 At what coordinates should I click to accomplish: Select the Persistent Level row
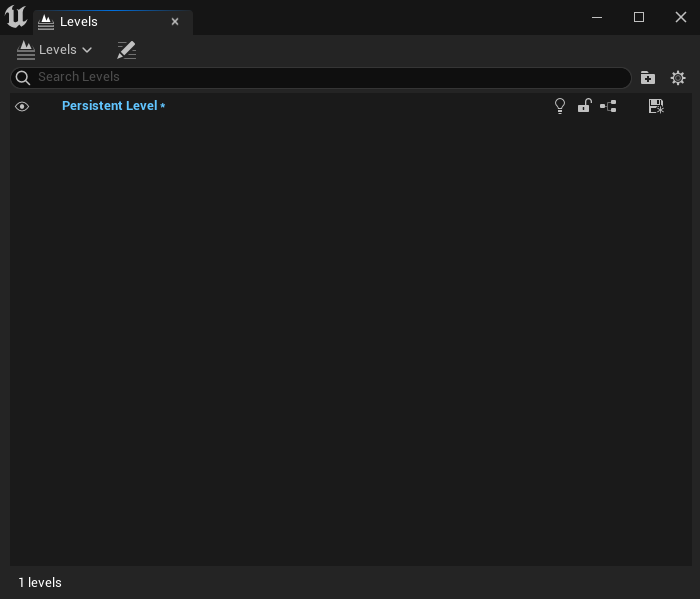tap(350, 106)
